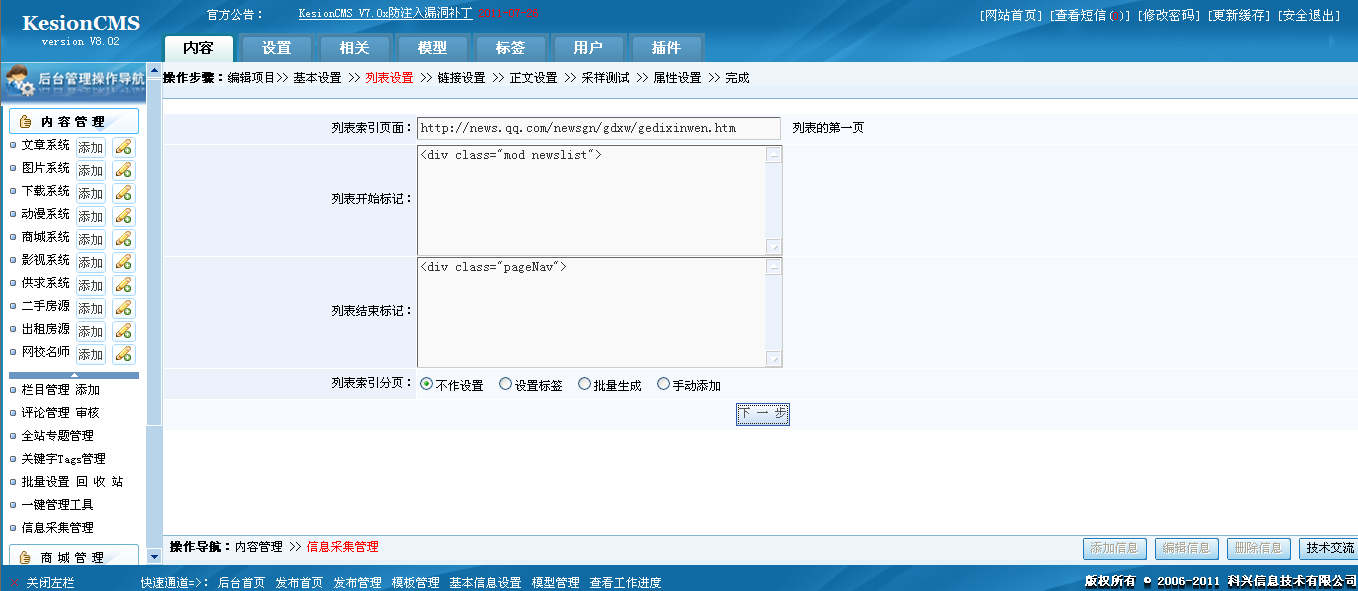This screenshot has width=1358, height=591.
Task: Click 基本信息设置 in the quick channel bar
Action: click(485, 583)
